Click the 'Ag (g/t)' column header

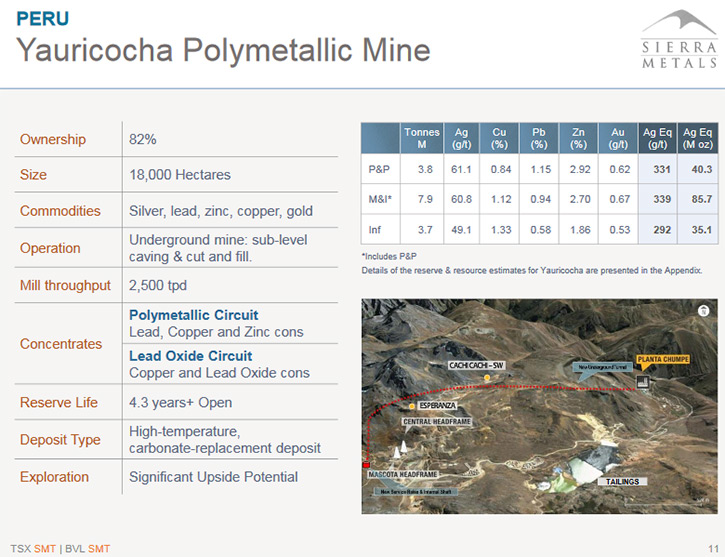click(461, 138)
